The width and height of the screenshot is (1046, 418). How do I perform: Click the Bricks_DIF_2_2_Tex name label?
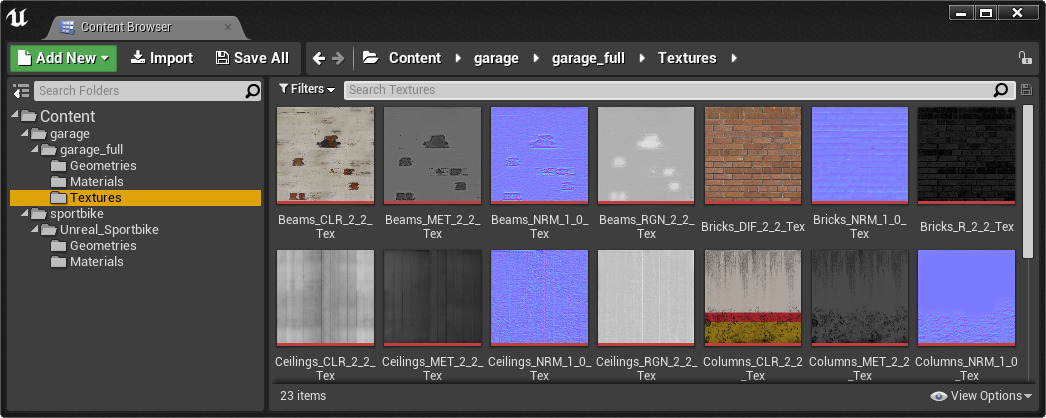(753, 227)
